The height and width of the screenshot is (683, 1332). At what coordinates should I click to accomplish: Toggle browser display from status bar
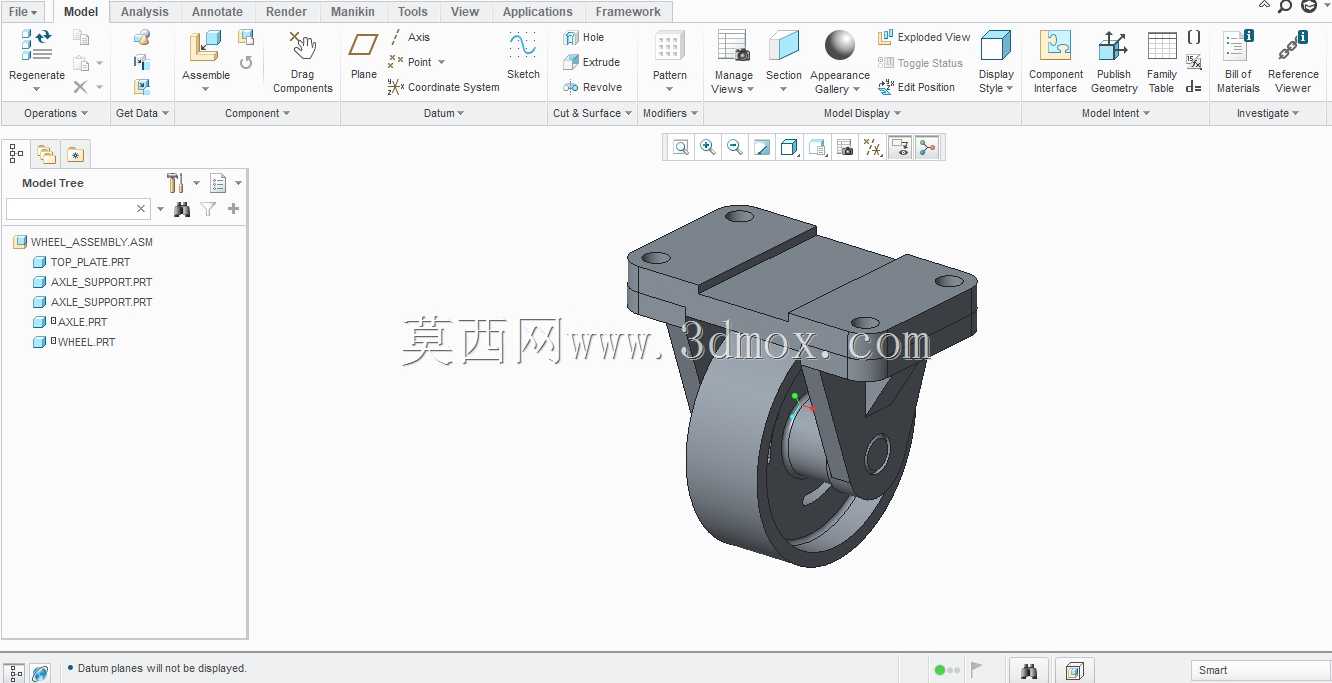click(x=39, y=673)
